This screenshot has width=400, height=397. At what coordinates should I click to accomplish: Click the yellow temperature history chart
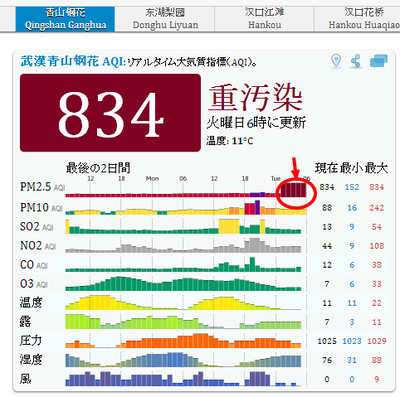tap(183, 302)
